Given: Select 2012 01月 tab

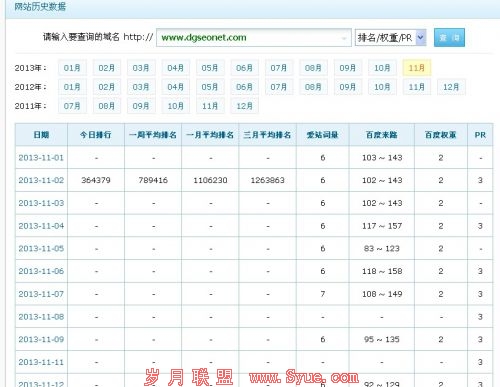Looking at the screenshot, I should point(72,87).
